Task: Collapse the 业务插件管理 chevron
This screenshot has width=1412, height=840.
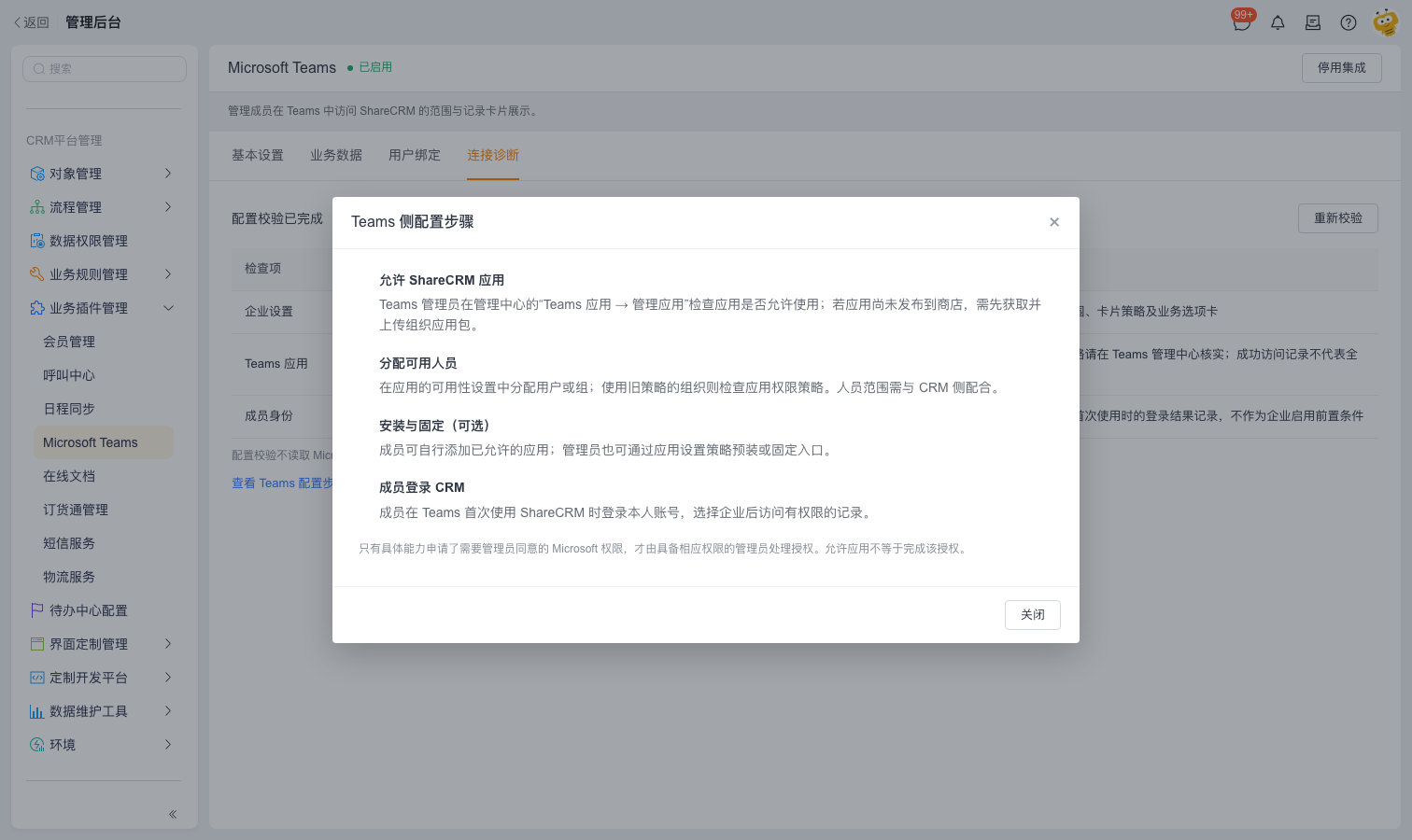Action: tap(168, 308)
